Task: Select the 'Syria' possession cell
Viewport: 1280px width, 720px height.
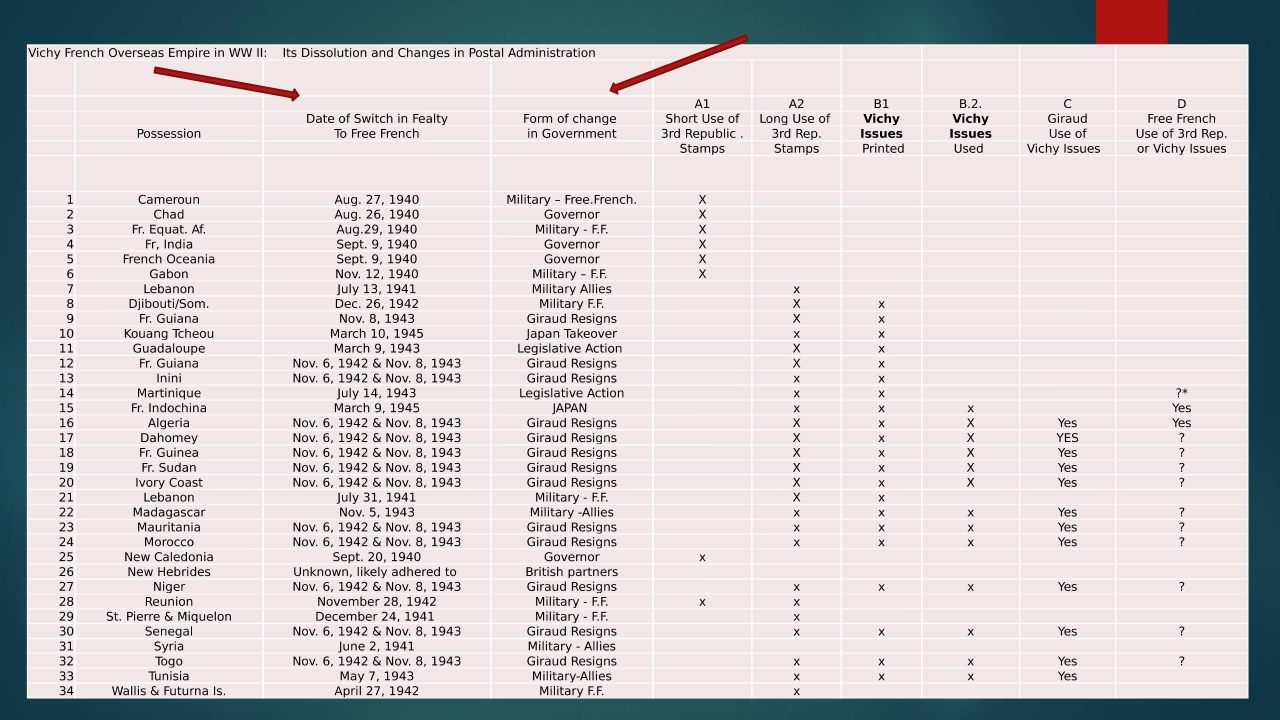Action: pos(169,647)
